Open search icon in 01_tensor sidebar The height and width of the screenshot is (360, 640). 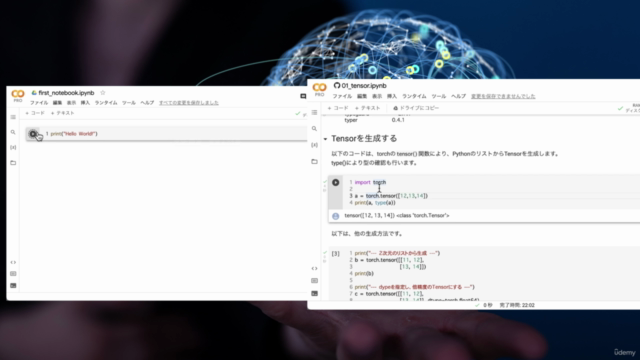(314, 129)
